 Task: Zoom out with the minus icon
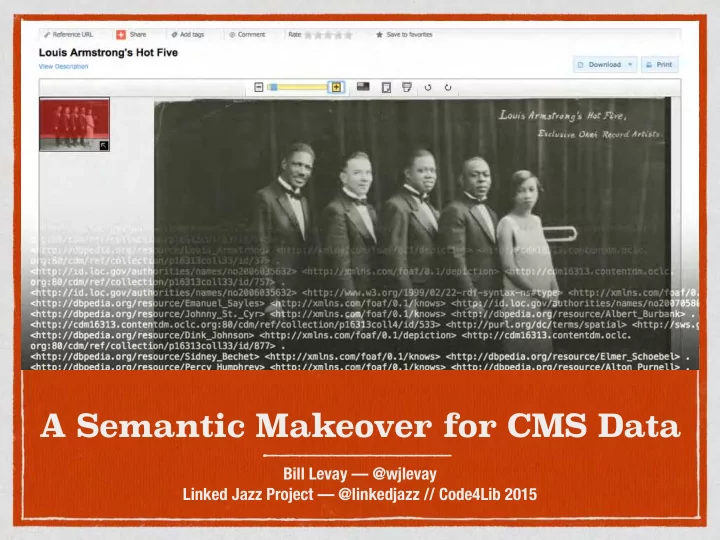[259, 87]
